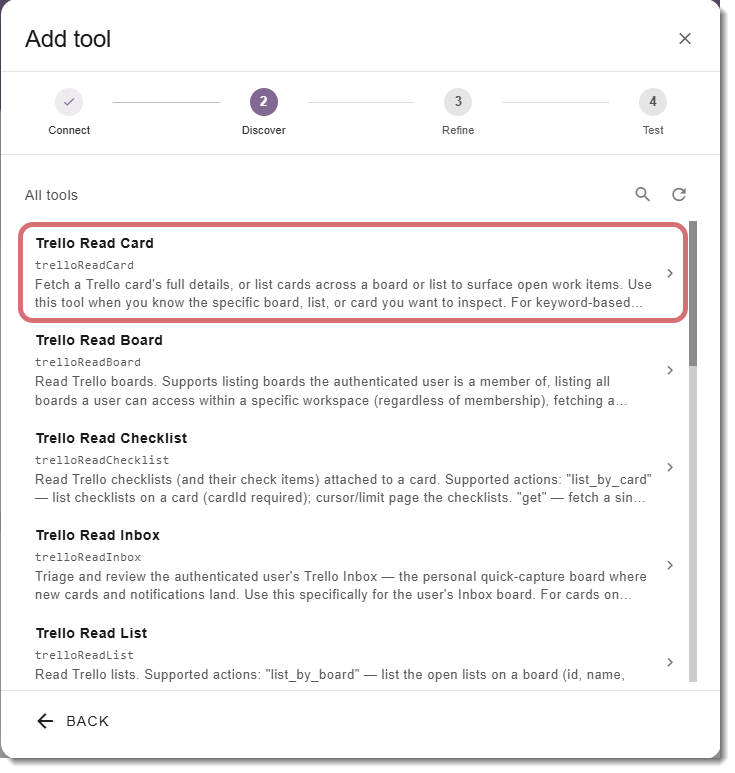Click the trelloReadInbox identifier text
This screenshot has height=773, width=735.
click(88, 557)
